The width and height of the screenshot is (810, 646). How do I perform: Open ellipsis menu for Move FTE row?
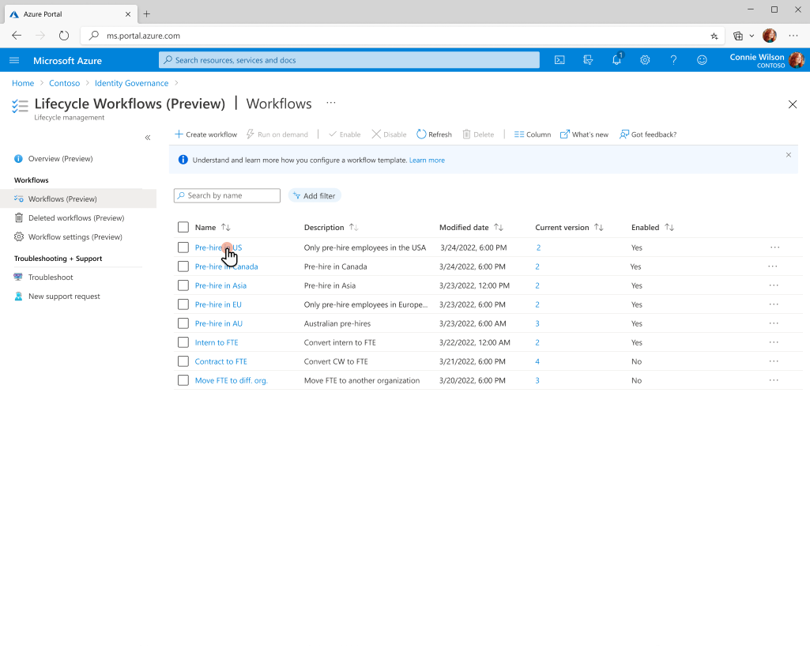(x=773, y=381)
